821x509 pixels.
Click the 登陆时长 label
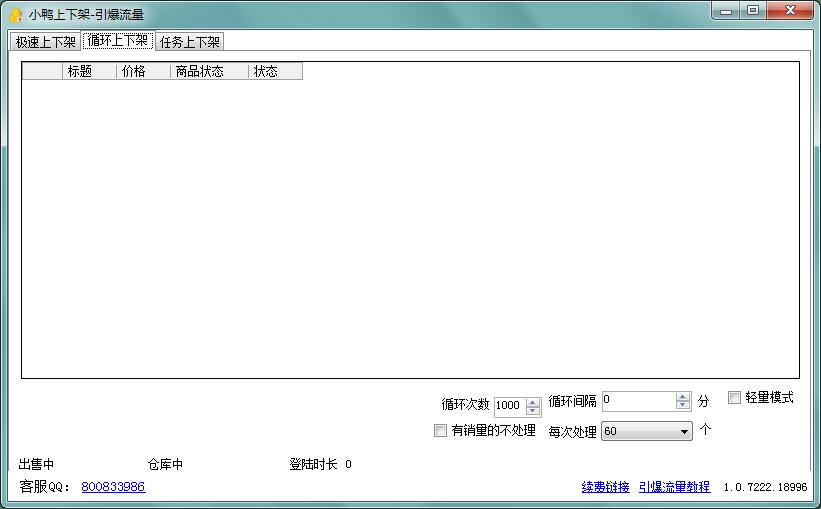[x=313, y=464]
